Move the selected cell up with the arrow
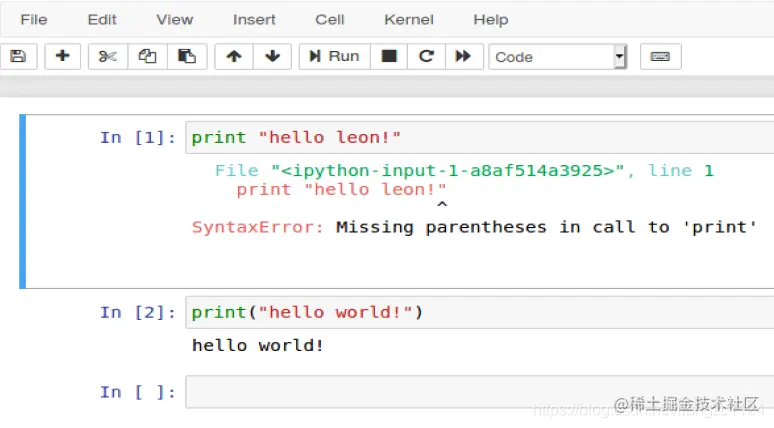 [234, 56]
